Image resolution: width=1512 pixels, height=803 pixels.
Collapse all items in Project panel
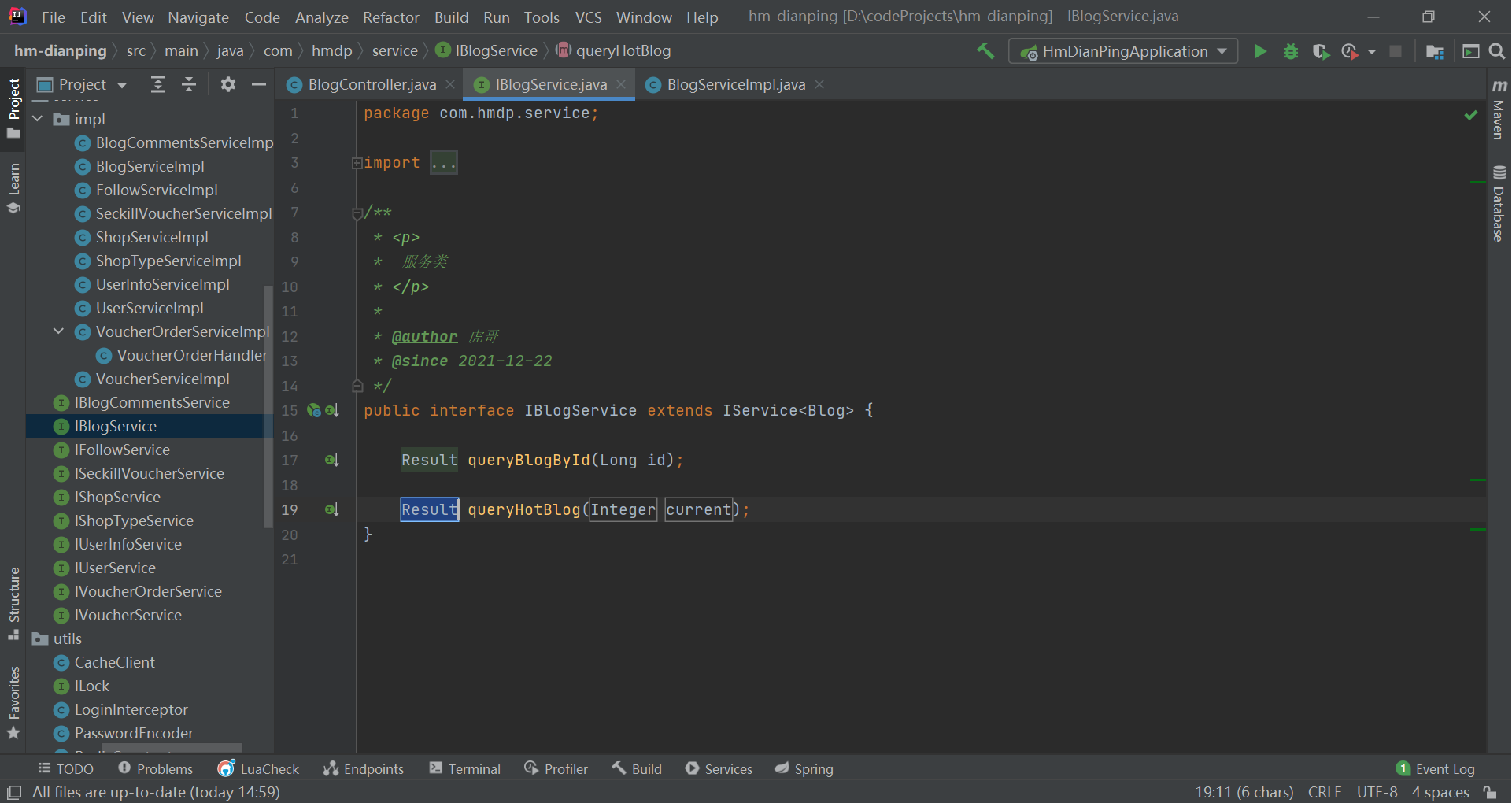pyautogui.click(x=189, y=84)
